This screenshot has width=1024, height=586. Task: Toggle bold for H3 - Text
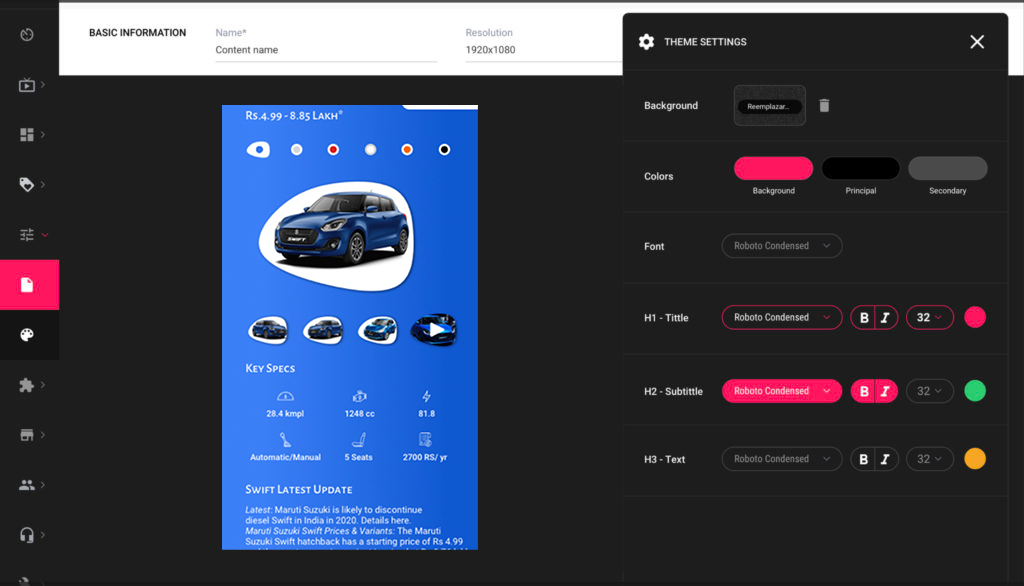[863, 459]
